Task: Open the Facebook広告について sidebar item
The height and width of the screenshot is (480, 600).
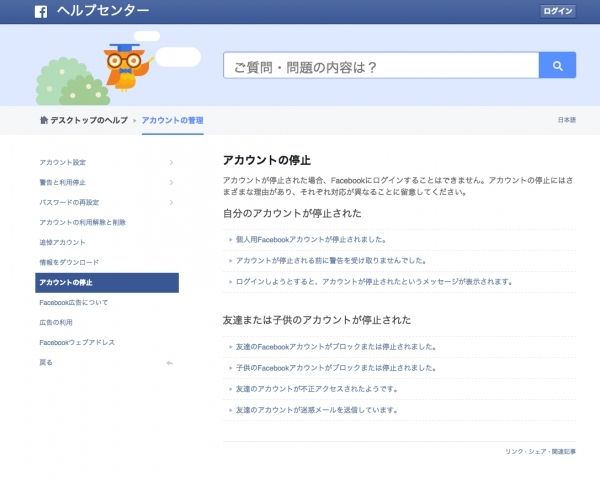Action: tap(73, 302)
